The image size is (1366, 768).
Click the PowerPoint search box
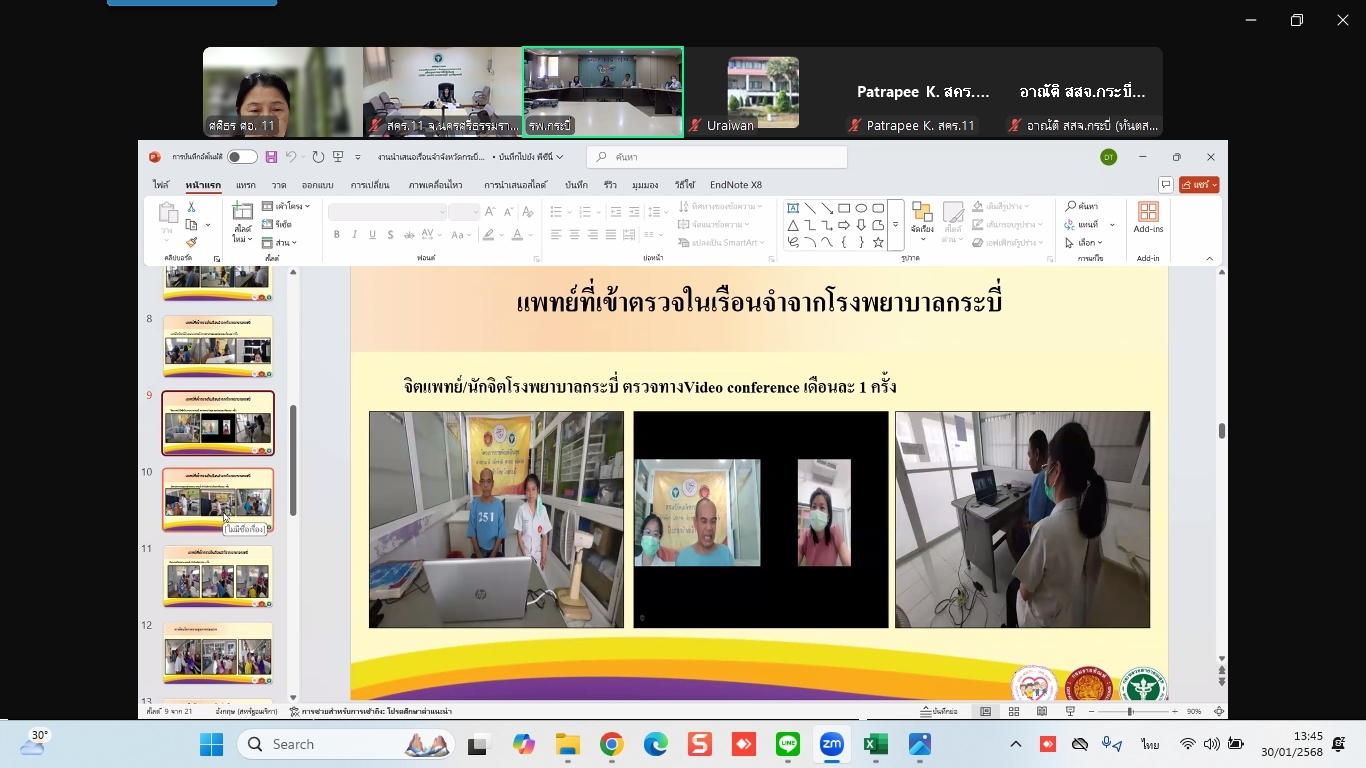pos(717,157)
